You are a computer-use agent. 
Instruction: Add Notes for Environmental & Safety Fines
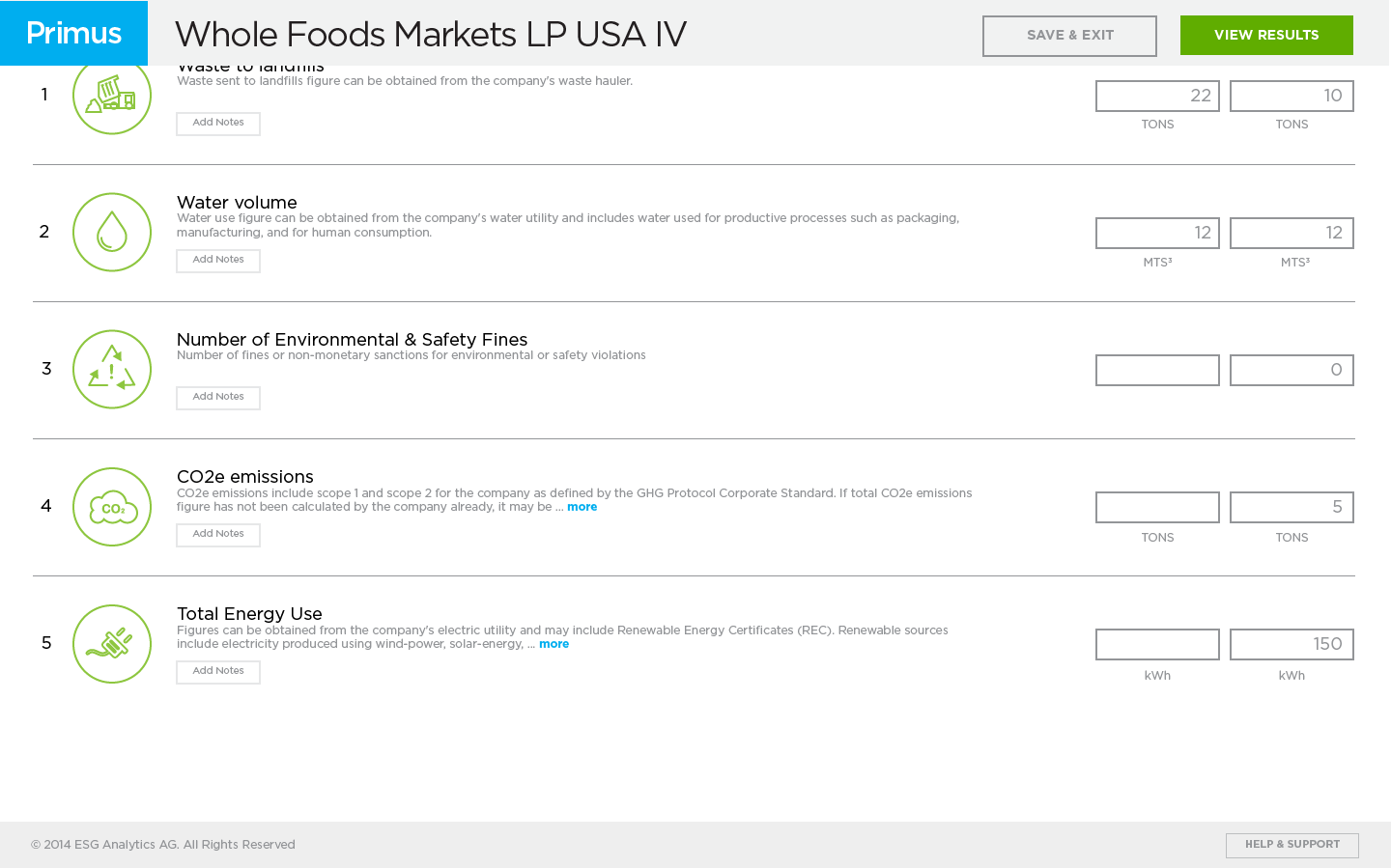218,398
